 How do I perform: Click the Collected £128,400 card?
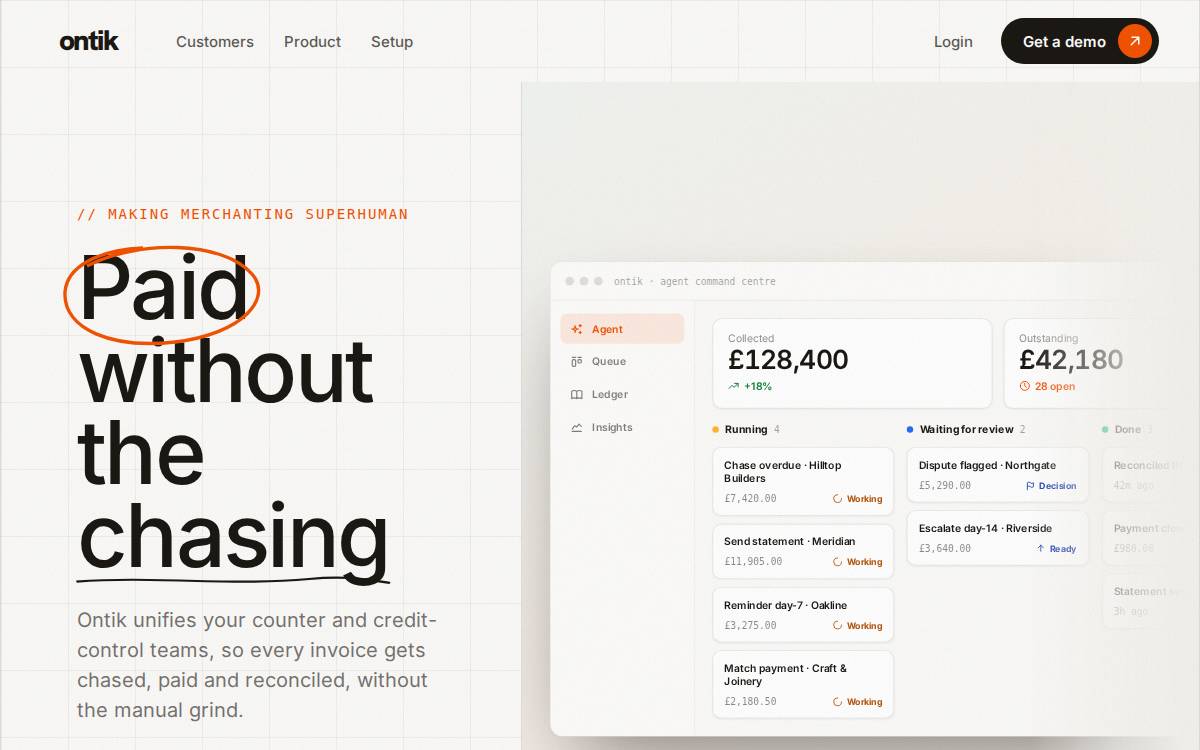point(852,363)
